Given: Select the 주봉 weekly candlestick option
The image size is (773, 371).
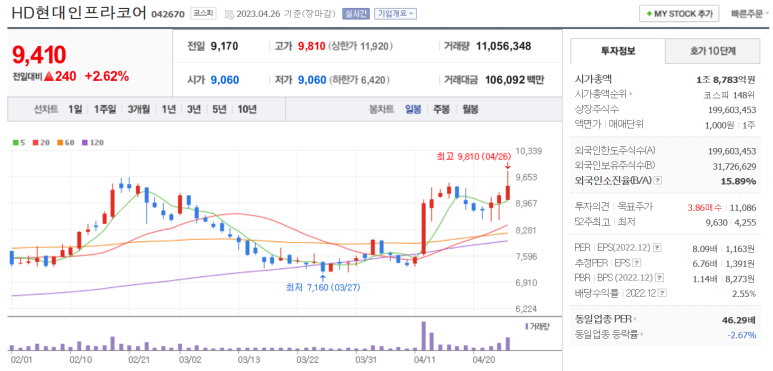Looking at the screenshot, I should [441, 109].
